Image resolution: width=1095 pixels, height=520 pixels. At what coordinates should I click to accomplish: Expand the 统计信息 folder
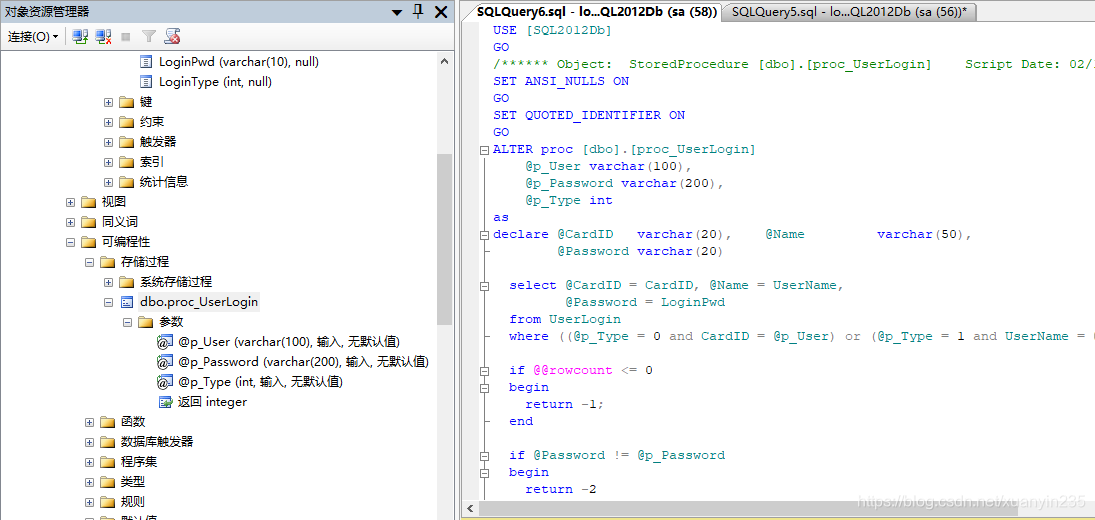point(108,182)
